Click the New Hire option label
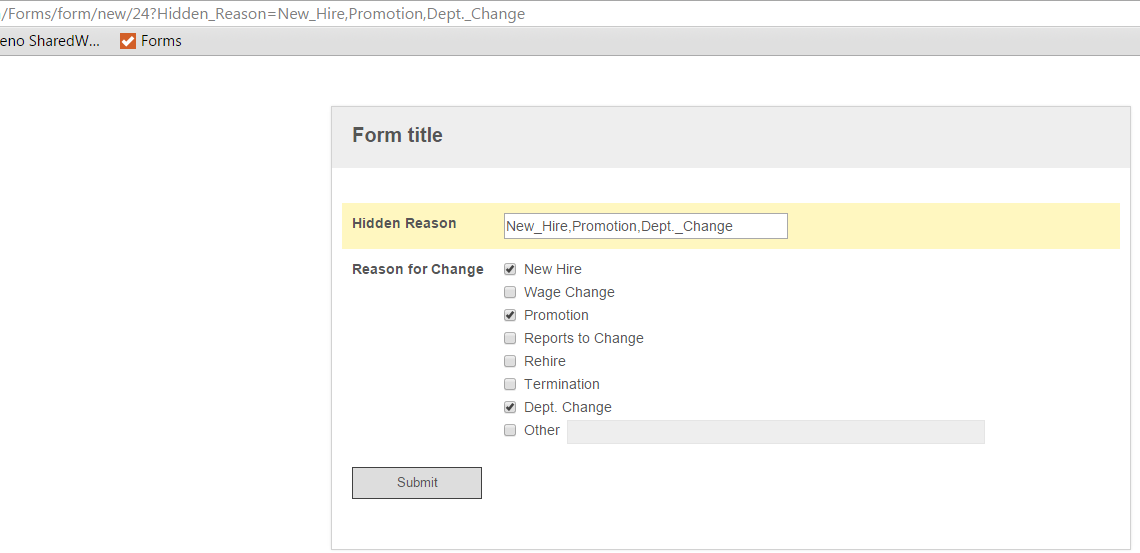The image size is (1140, 553). coord(553,270)
